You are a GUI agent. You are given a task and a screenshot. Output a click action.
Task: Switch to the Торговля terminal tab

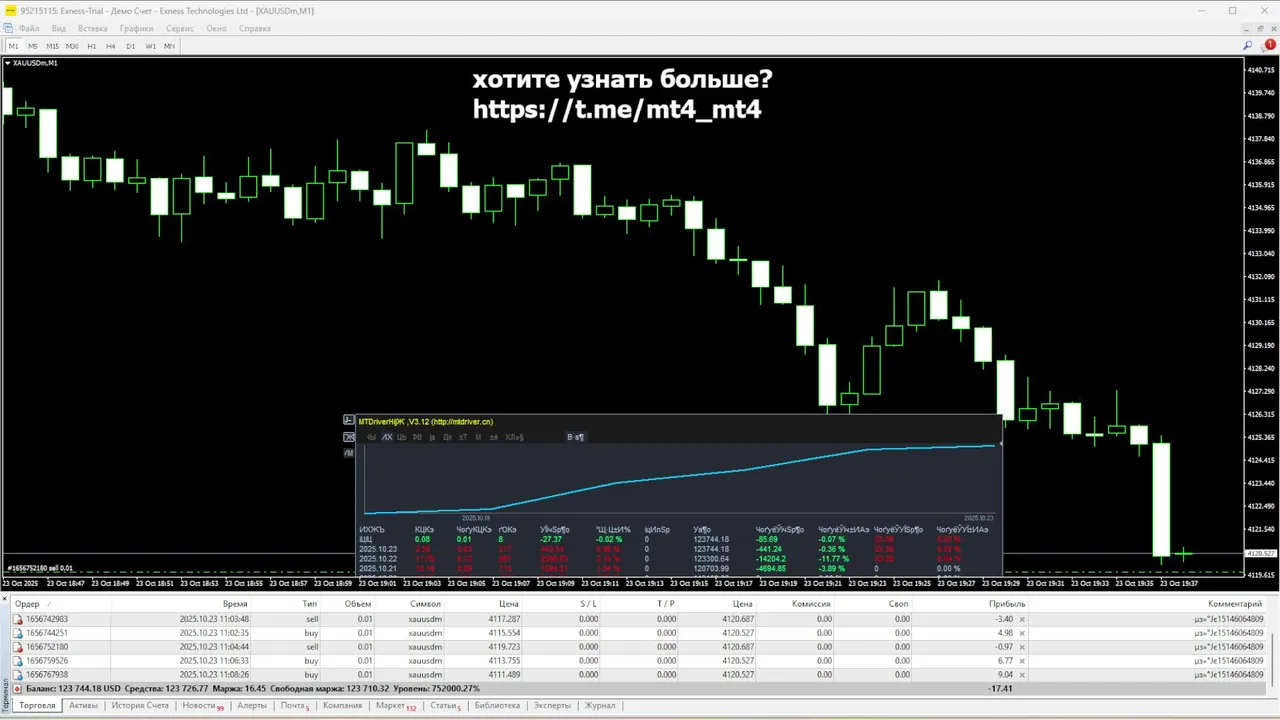click(37, 706)
